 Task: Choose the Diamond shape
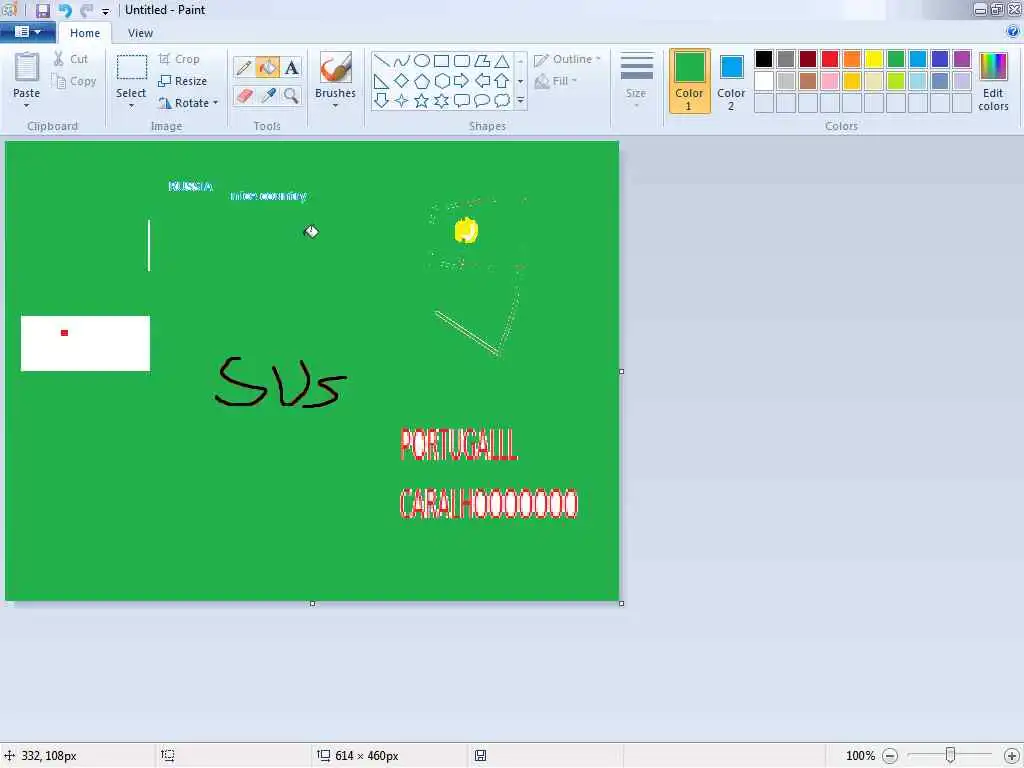(402, 81)
